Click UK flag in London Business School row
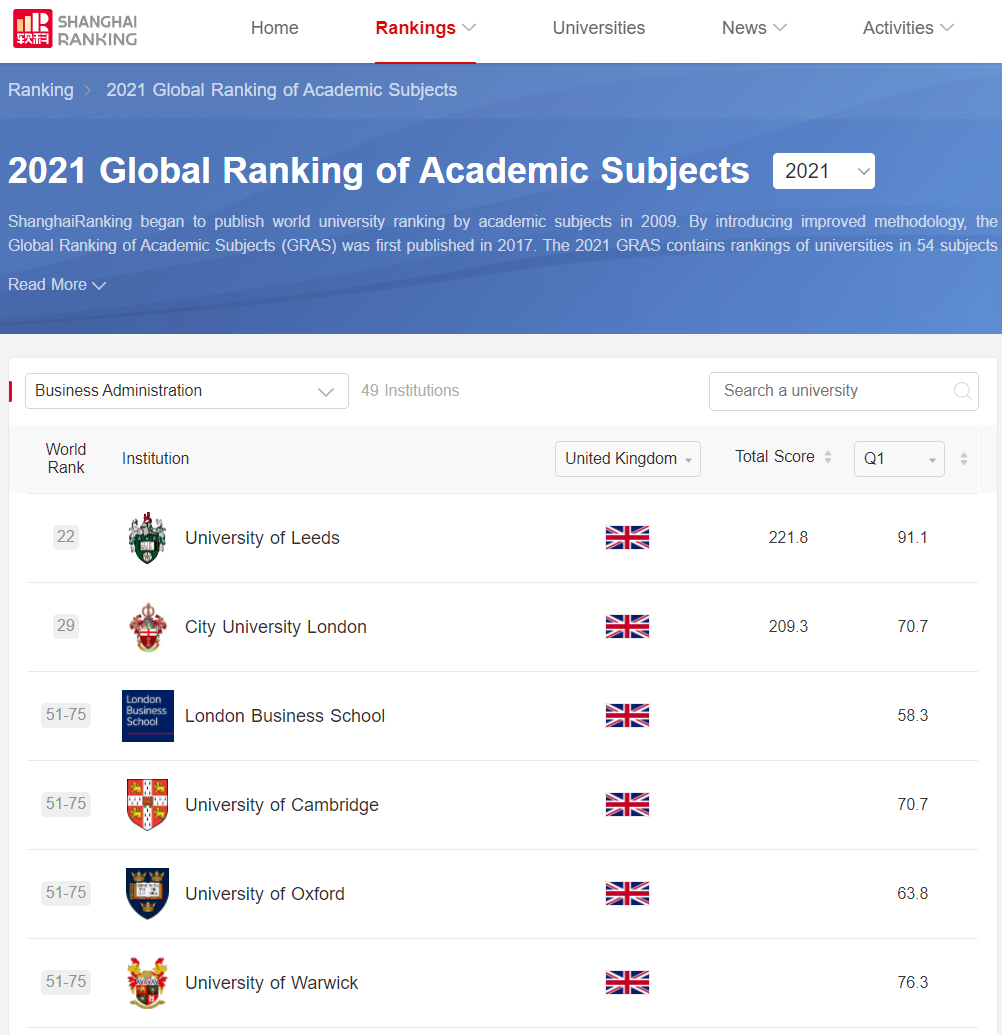1002x1035 pixels. point(627,716)
